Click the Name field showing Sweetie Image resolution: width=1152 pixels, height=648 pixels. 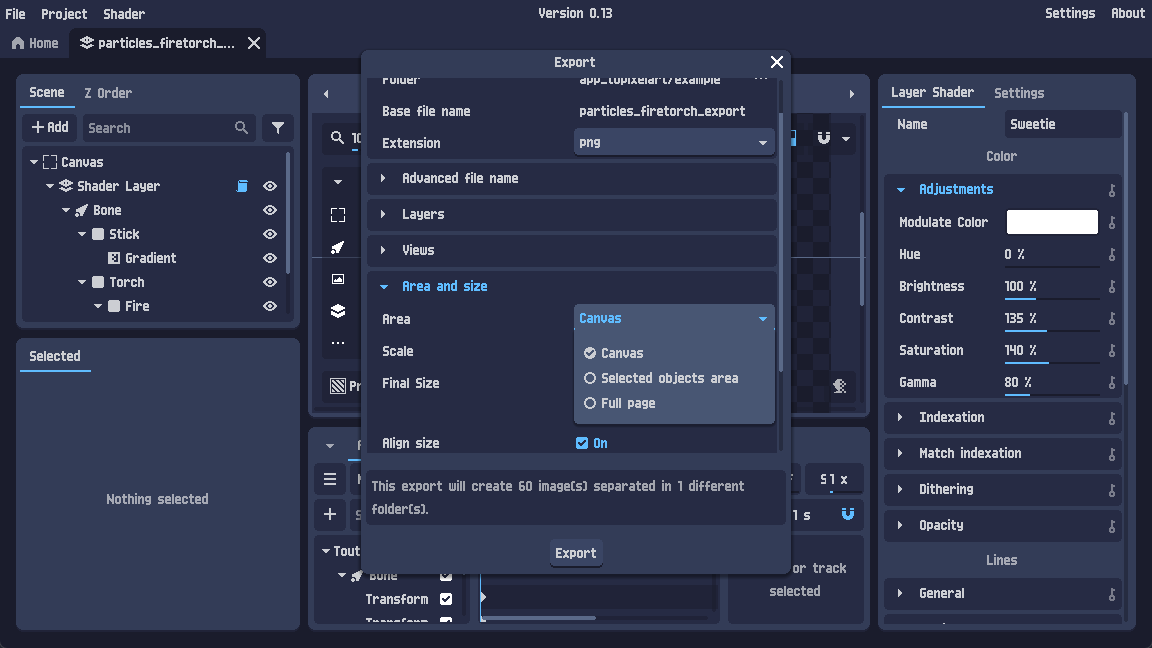click(x=1062, y=123)
